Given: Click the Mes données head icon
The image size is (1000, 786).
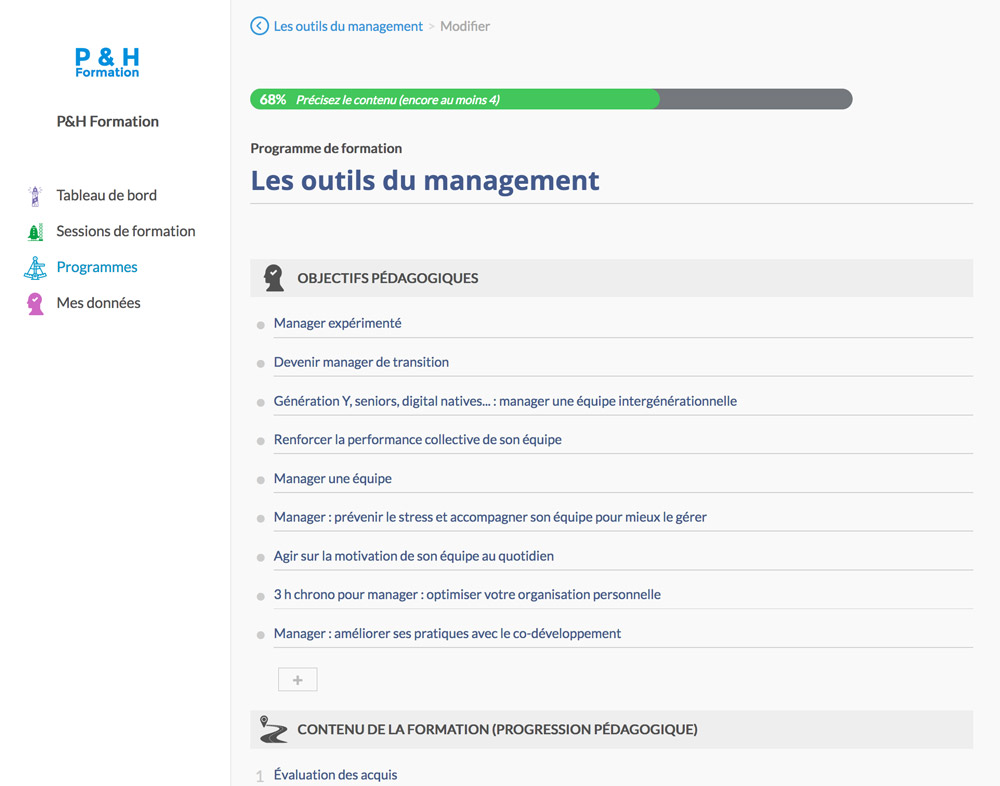Looking at the screenshot, I should coord(35,304).
